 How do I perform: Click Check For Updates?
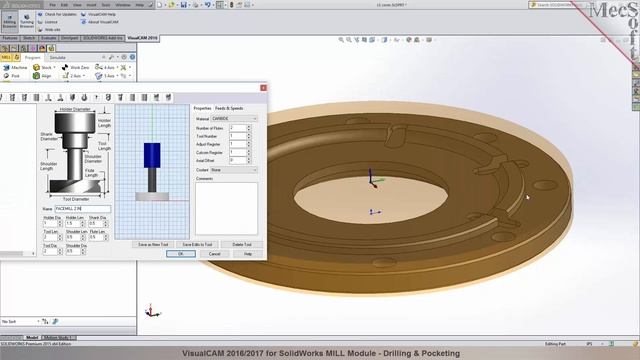coord(57,14)
